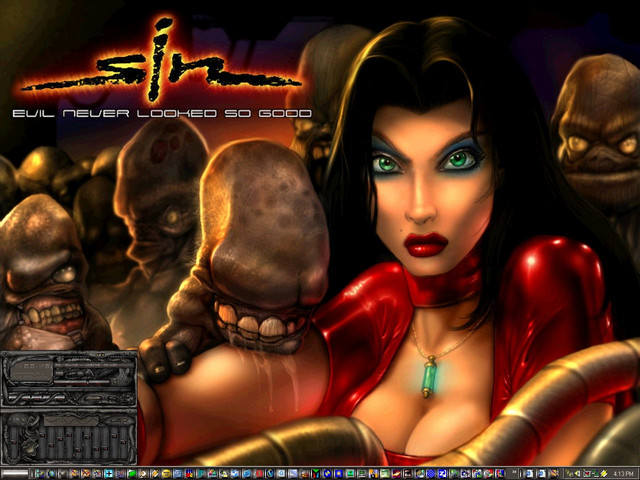
Task: Open the blue icon with the white Z shape
Action: tap(442, 474)
